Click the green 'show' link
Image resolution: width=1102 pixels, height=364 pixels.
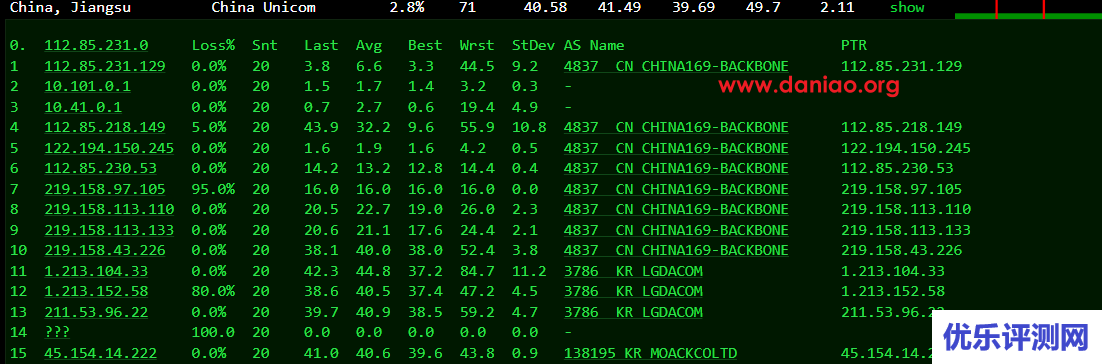coord(907,8)
